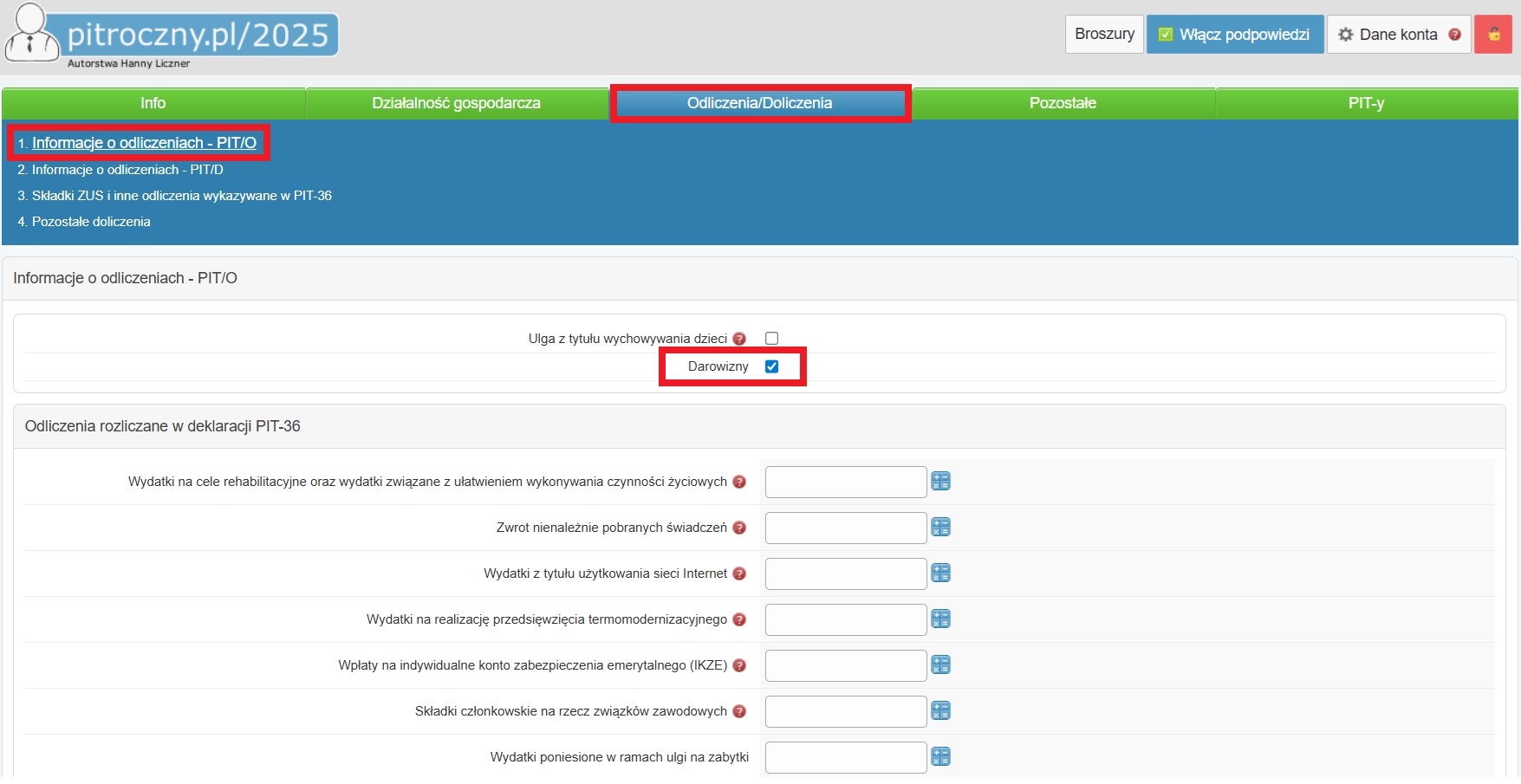Open calculator icon for IKZE contributions
The image size is (1521, 784).
pos(940,665)
